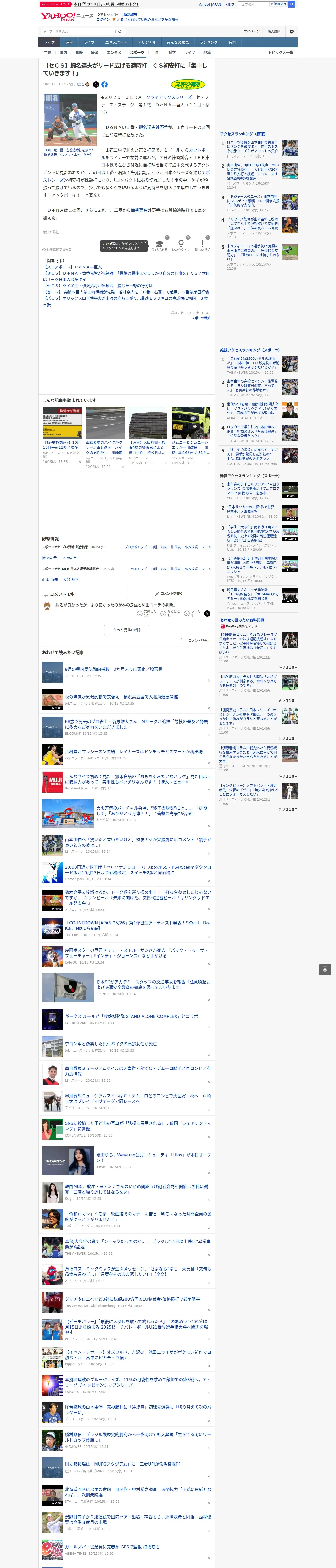Screen dimensions: 336x1568
Task: Open access ranking item 1 about ロバーツ監督
Action: pos(253,147)
